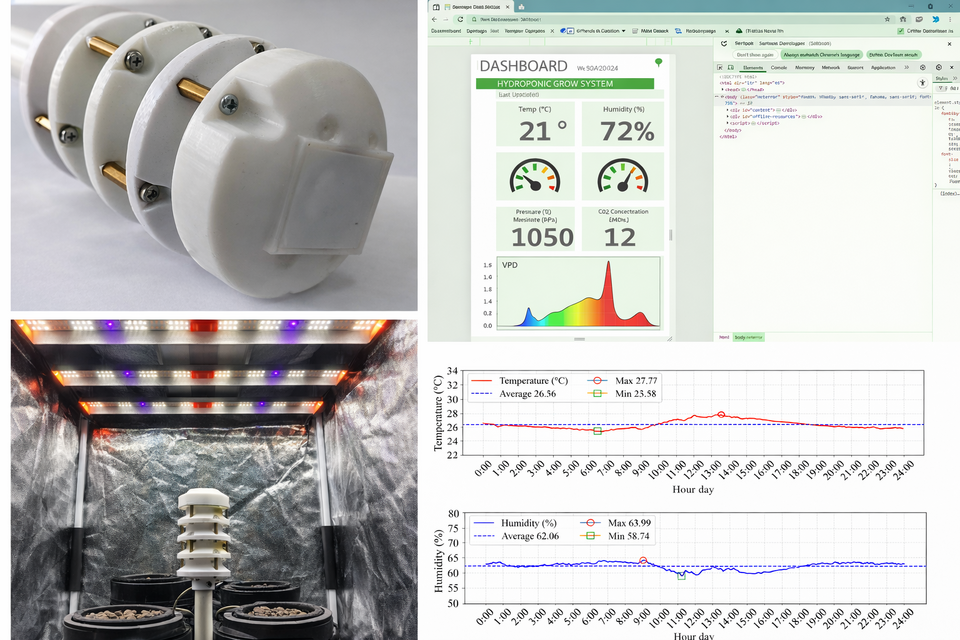Click the sidebar toggle icon at tab strip start
The width and height of the screenshot is (960, 640).
pyautogui.click(x=436, y=7)
